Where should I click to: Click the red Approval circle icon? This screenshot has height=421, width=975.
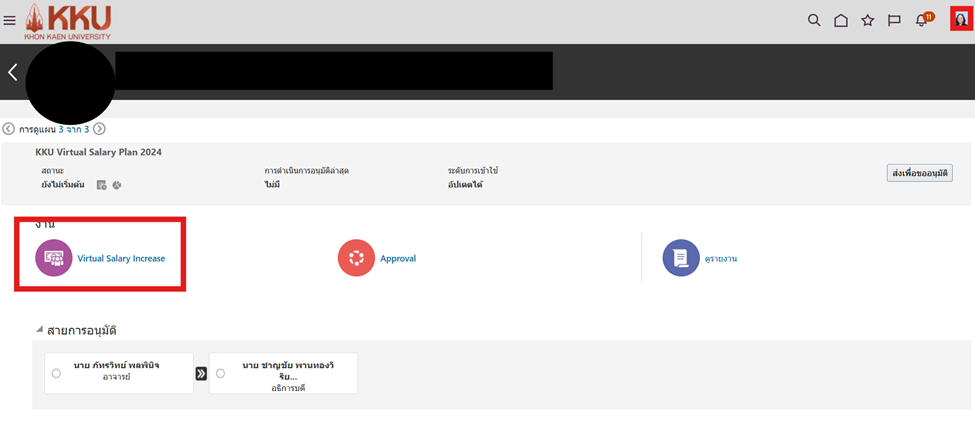click(356, 258)
